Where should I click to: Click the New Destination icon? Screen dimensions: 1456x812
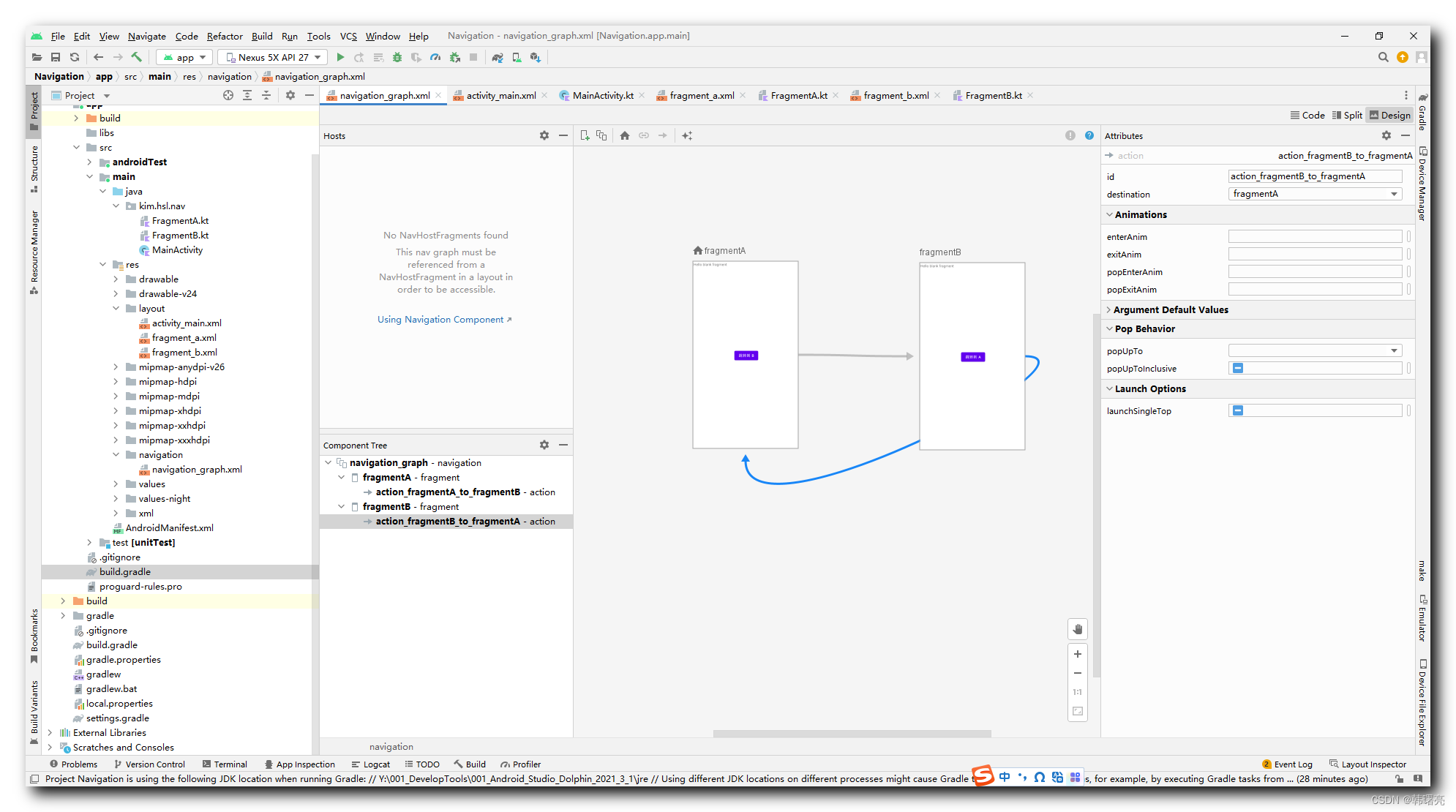[585, 135]
